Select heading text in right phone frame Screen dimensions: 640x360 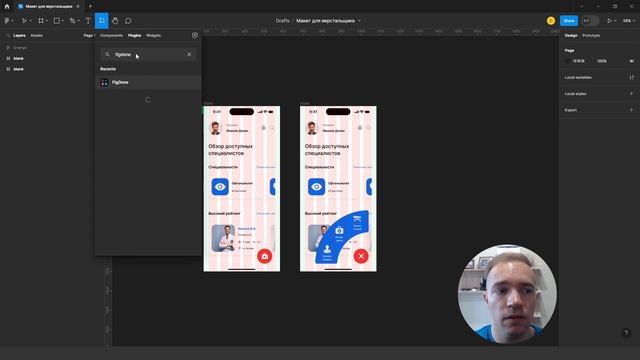coord(327,149)
